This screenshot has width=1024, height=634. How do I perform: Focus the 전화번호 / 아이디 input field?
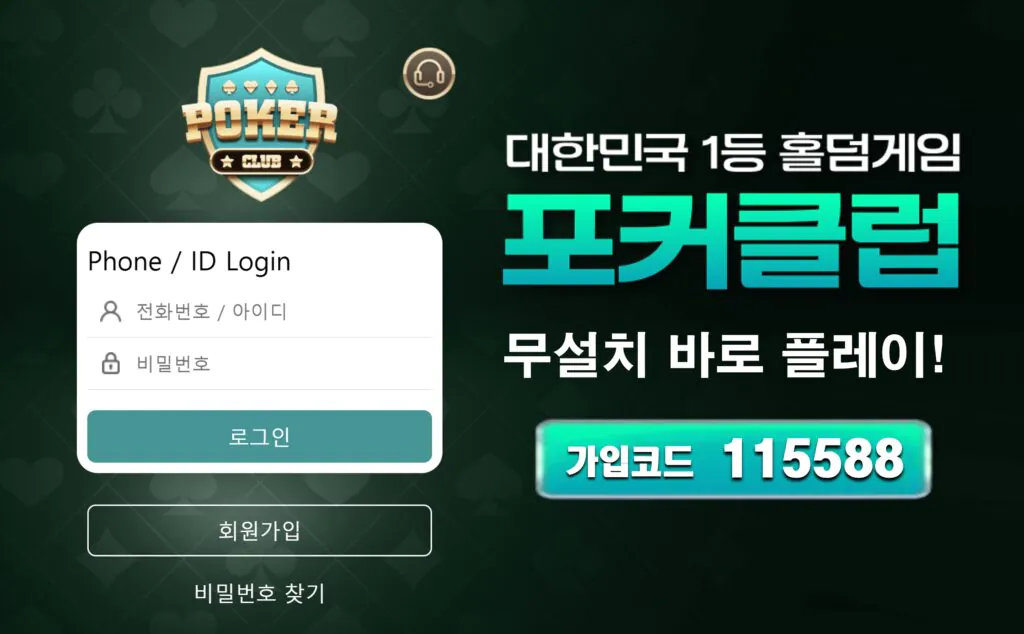click(259, 311)
